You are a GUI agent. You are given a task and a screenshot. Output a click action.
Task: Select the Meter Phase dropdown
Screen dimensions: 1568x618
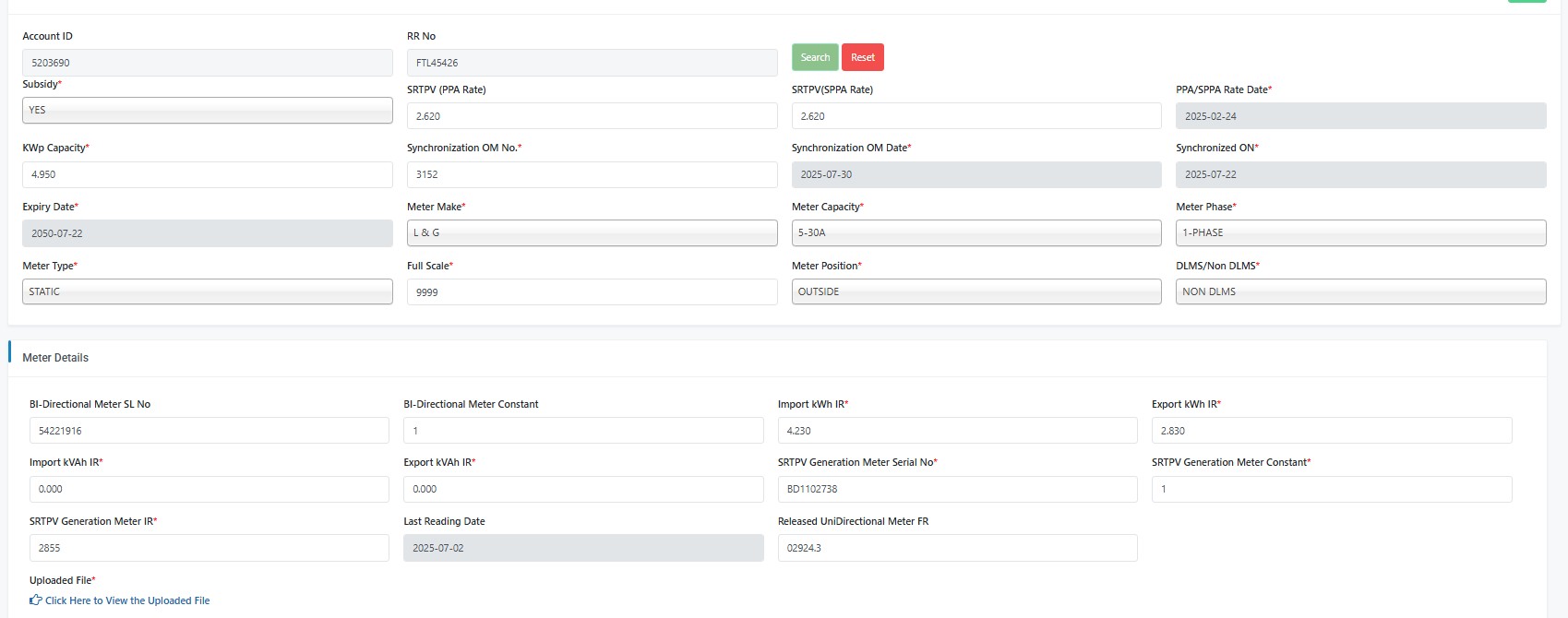click(x=1360, y=232)
